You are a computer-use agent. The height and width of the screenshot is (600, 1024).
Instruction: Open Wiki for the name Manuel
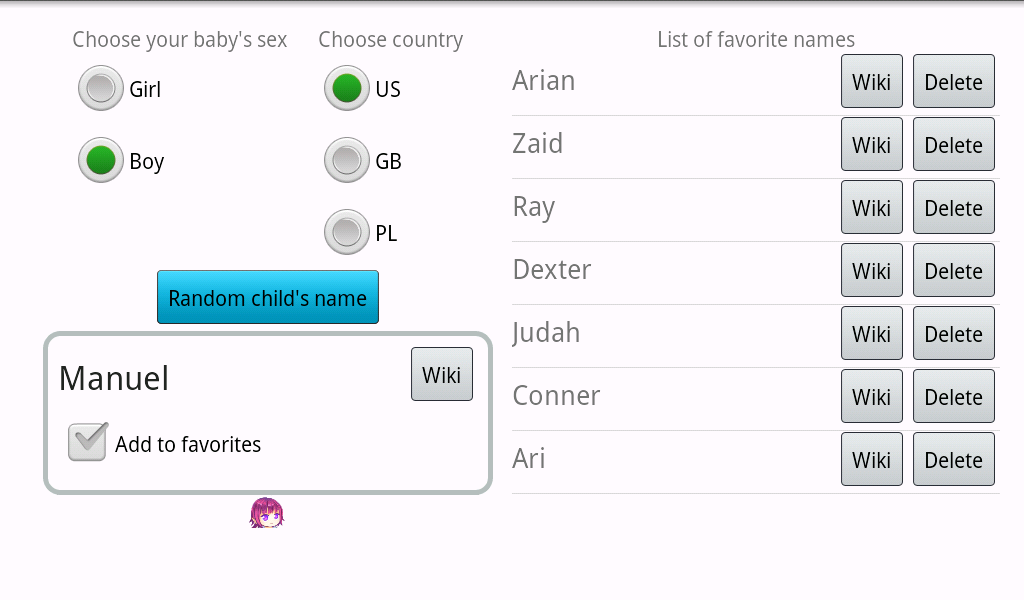tap(441, 375)
